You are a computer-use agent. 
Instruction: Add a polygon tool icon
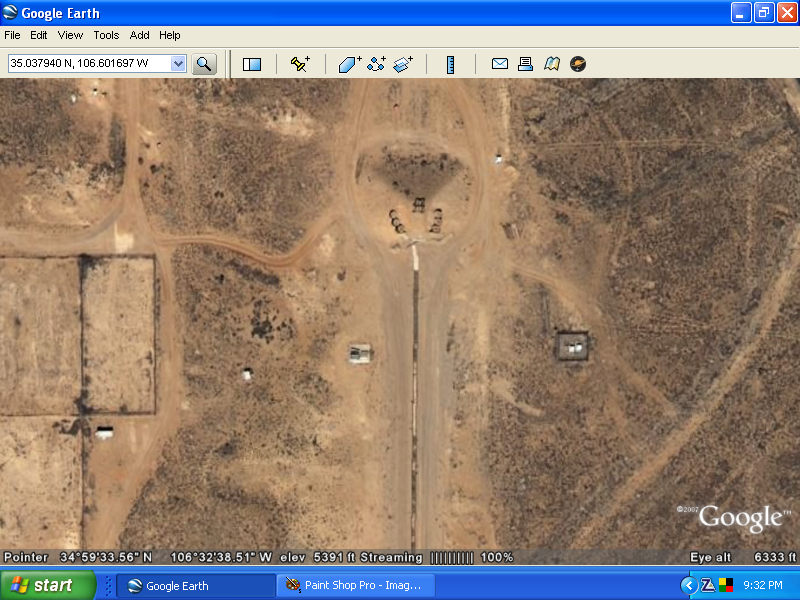[x=350, y=64]
